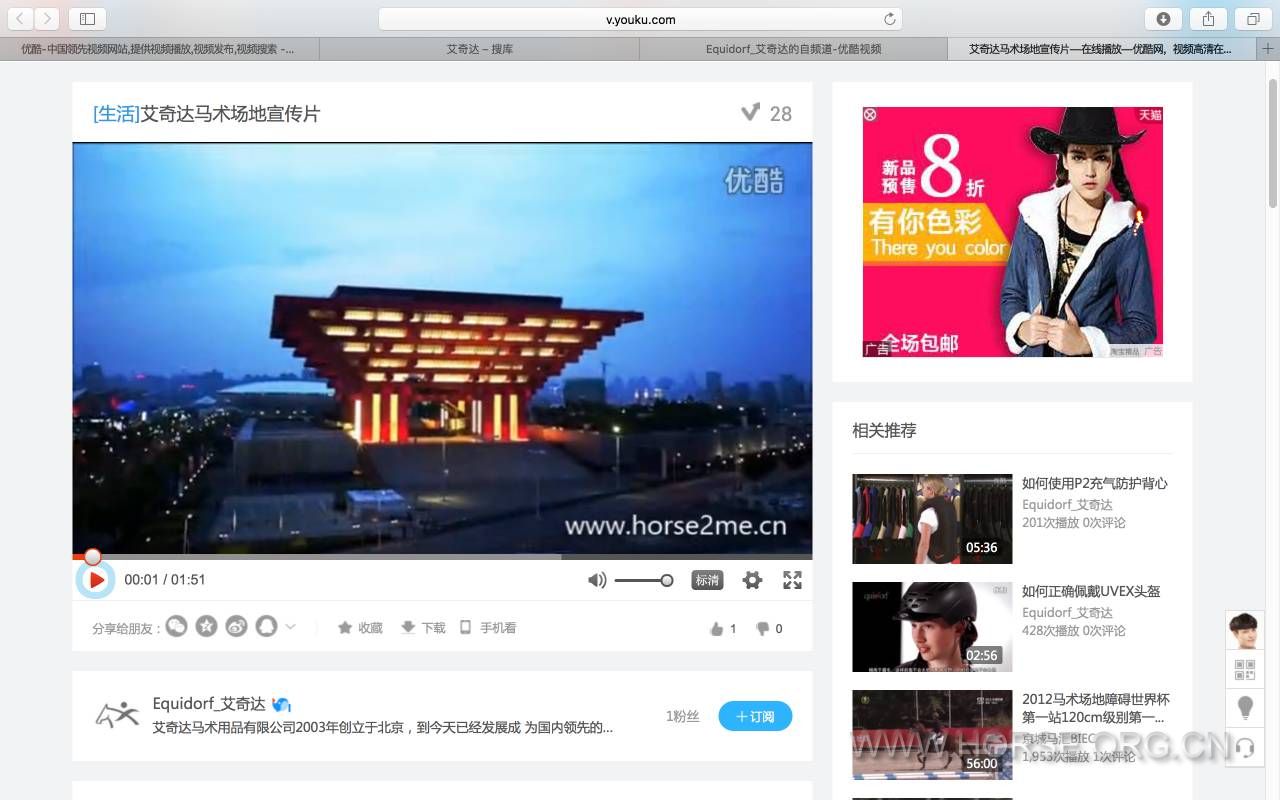The width and height of the screenshot is (1280, 800).
Task: Show all Safari tabs
Action: [x=1252, y=19]
